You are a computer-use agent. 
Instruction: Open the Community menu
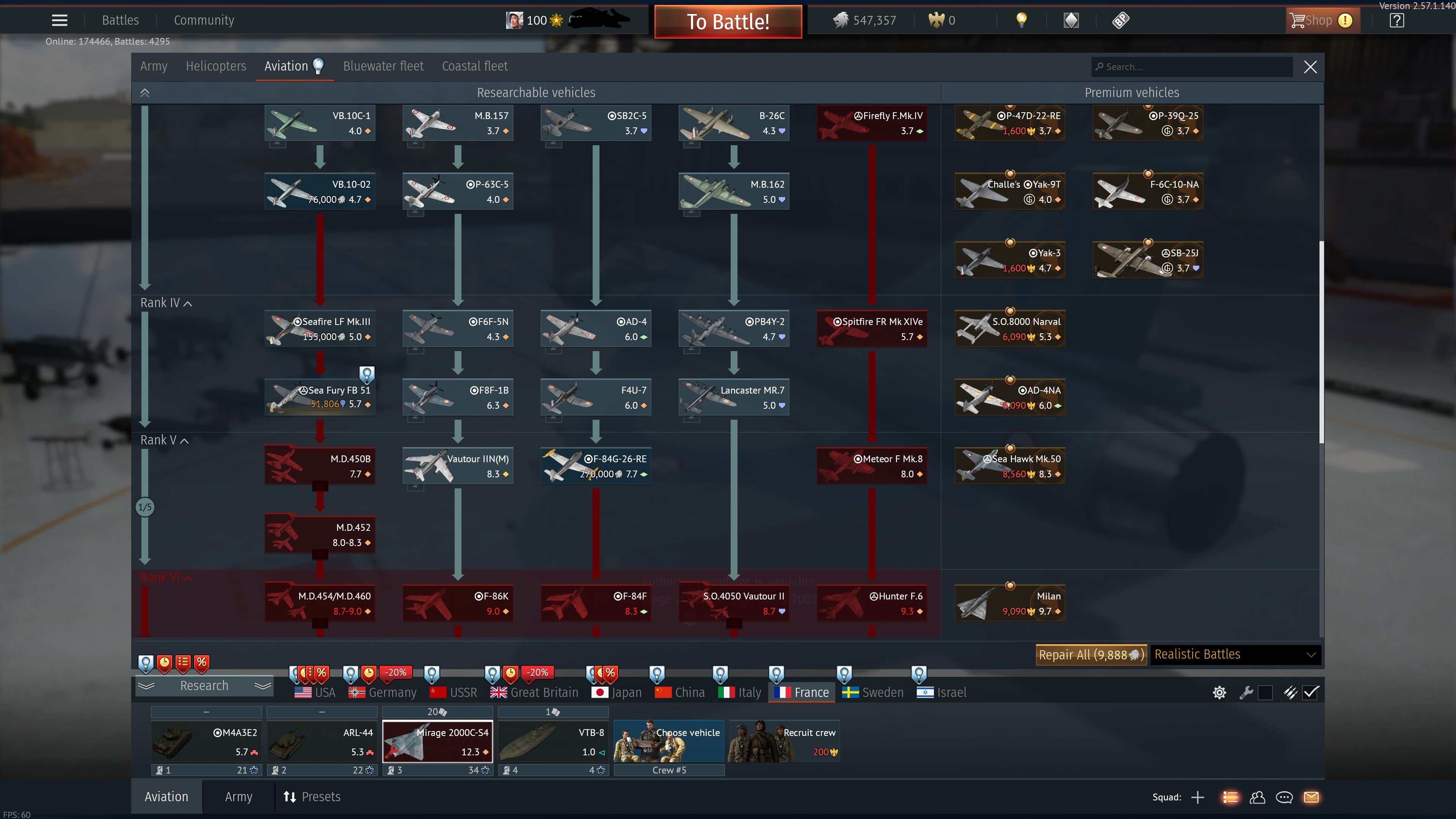click(204, 20)
